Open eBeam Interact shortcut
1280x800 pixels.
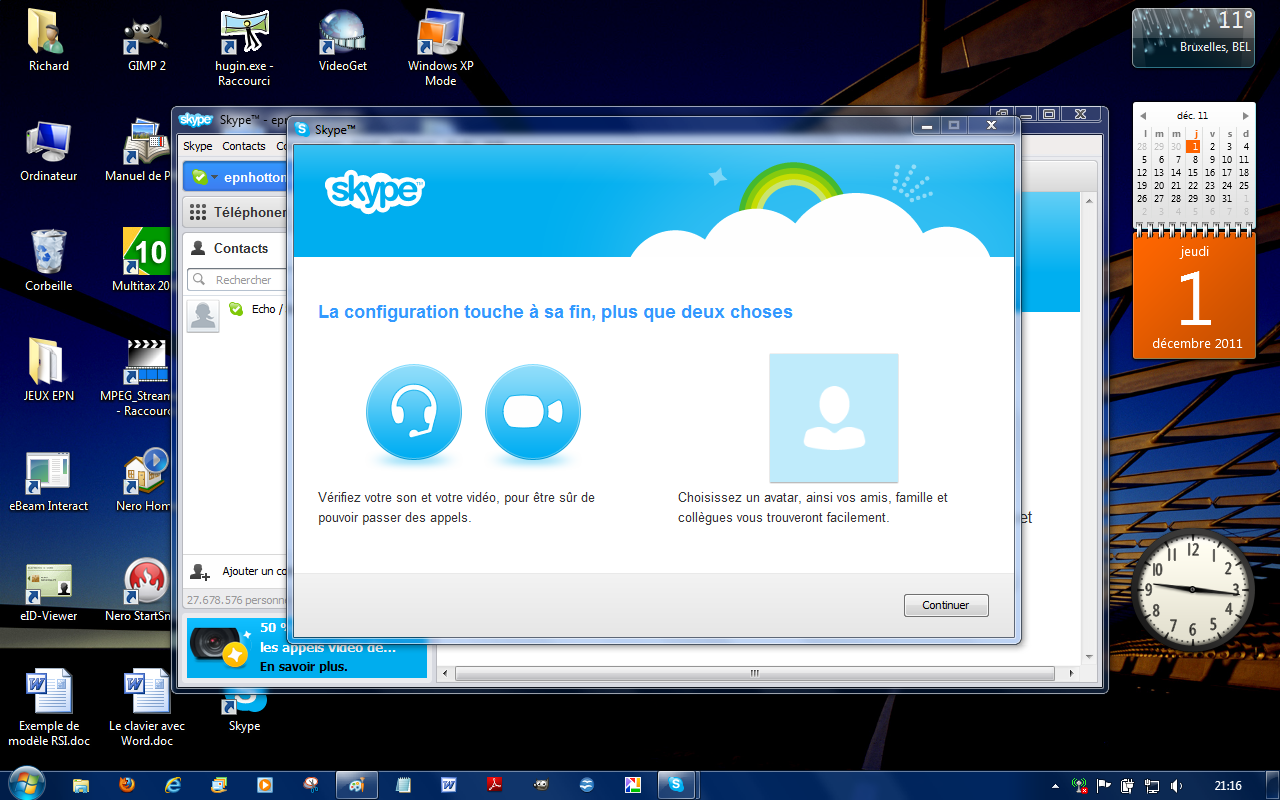[48, 481]
